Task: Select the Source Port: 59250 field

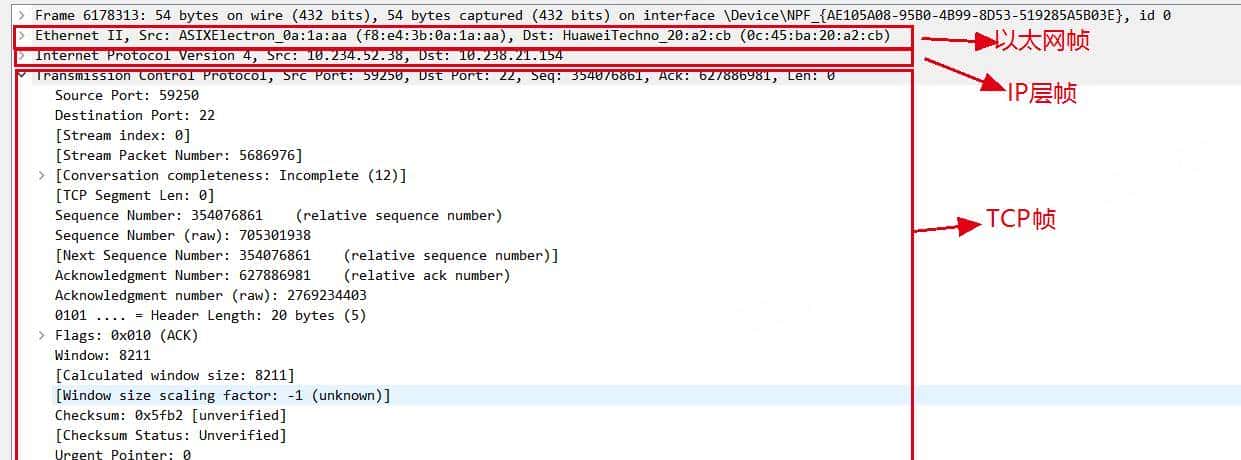Action: click(126, 96)
